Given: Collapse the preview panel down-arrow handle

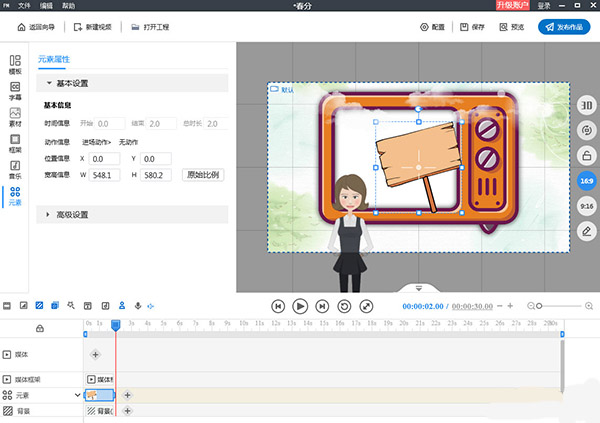Looking at the screenshot, I should [419, 288].
